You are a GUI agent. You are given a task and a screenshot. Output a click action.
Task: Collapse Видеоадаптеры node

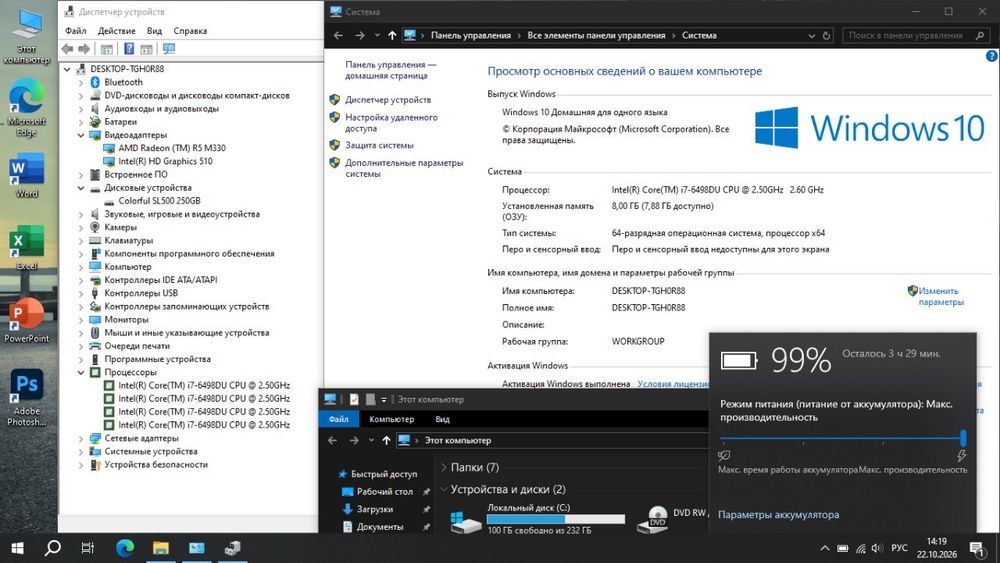pos(81,135)
